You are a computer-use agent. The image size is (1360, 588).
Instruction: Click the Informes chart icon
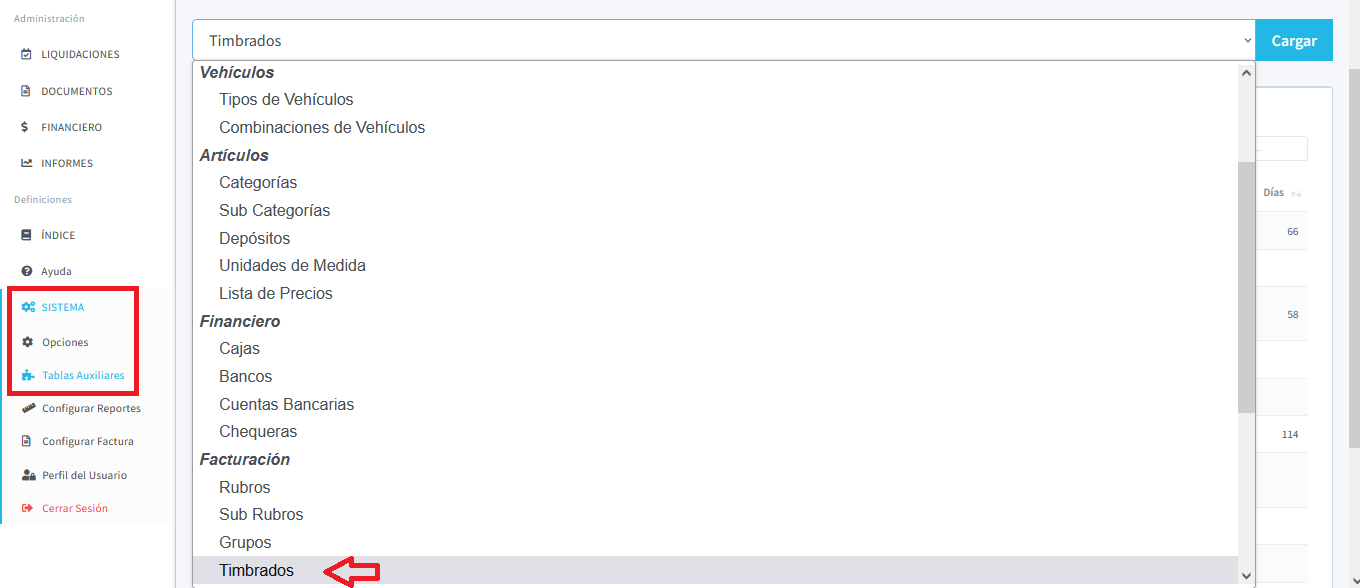click(26, 163)
